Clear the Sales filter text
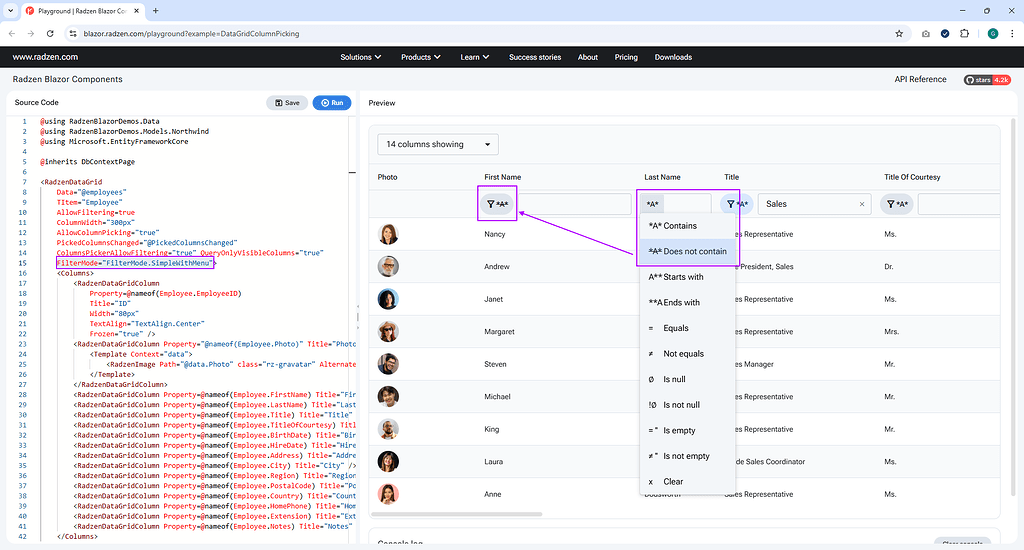1024x550 pixels. (x=862, y=204)
